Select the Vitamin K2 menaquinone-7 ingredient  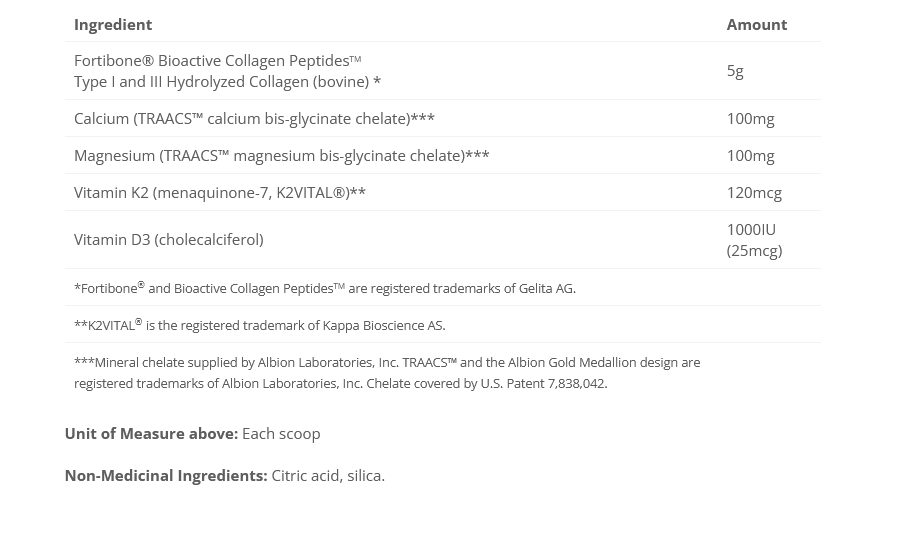219,192
